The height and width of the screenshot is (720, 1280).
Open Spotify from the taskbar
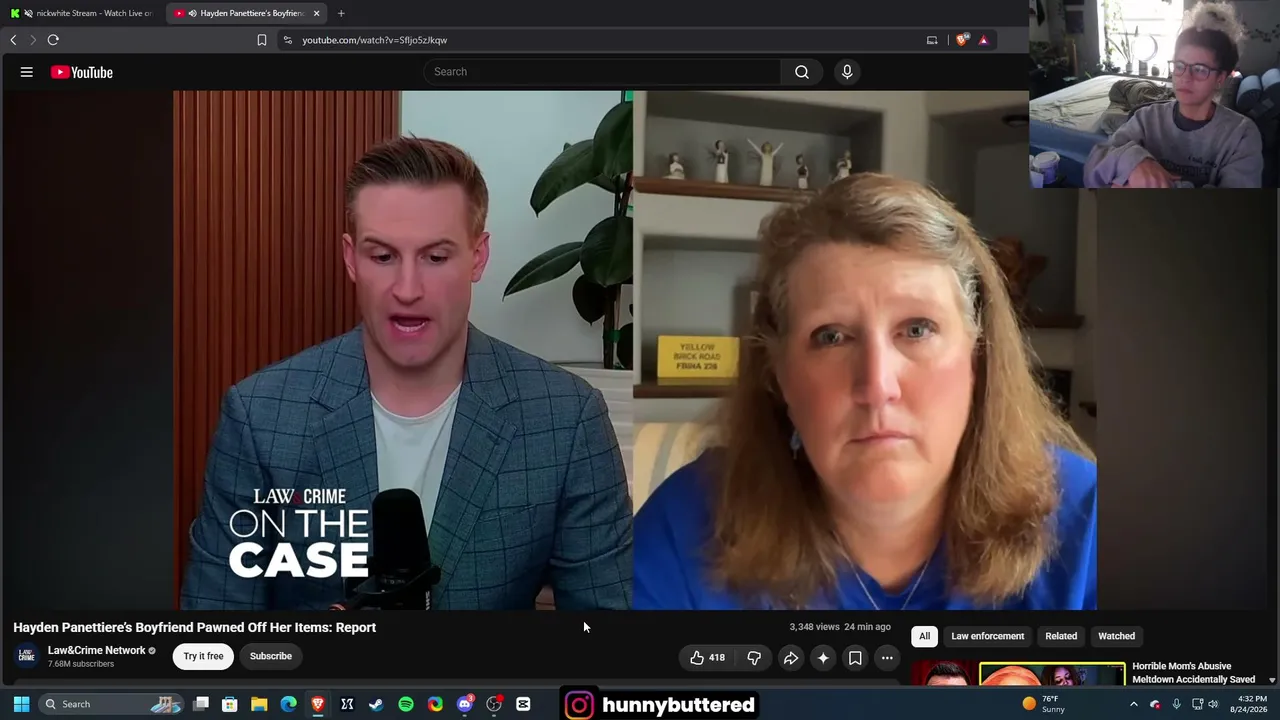point(406,704)
